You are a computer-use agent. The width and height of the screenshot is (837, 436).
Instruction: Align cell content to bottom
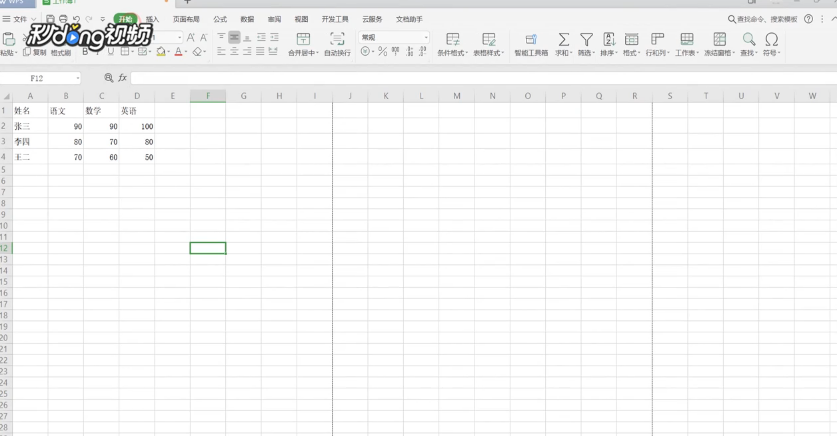(247, 37)
